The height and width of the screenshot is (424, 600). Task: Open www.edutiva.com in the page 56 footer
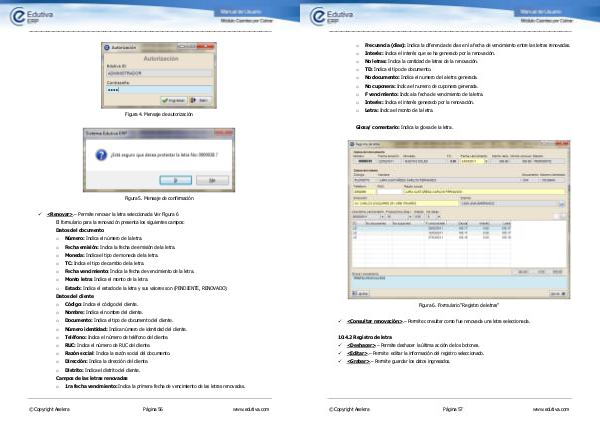click(x=251, y=409)
